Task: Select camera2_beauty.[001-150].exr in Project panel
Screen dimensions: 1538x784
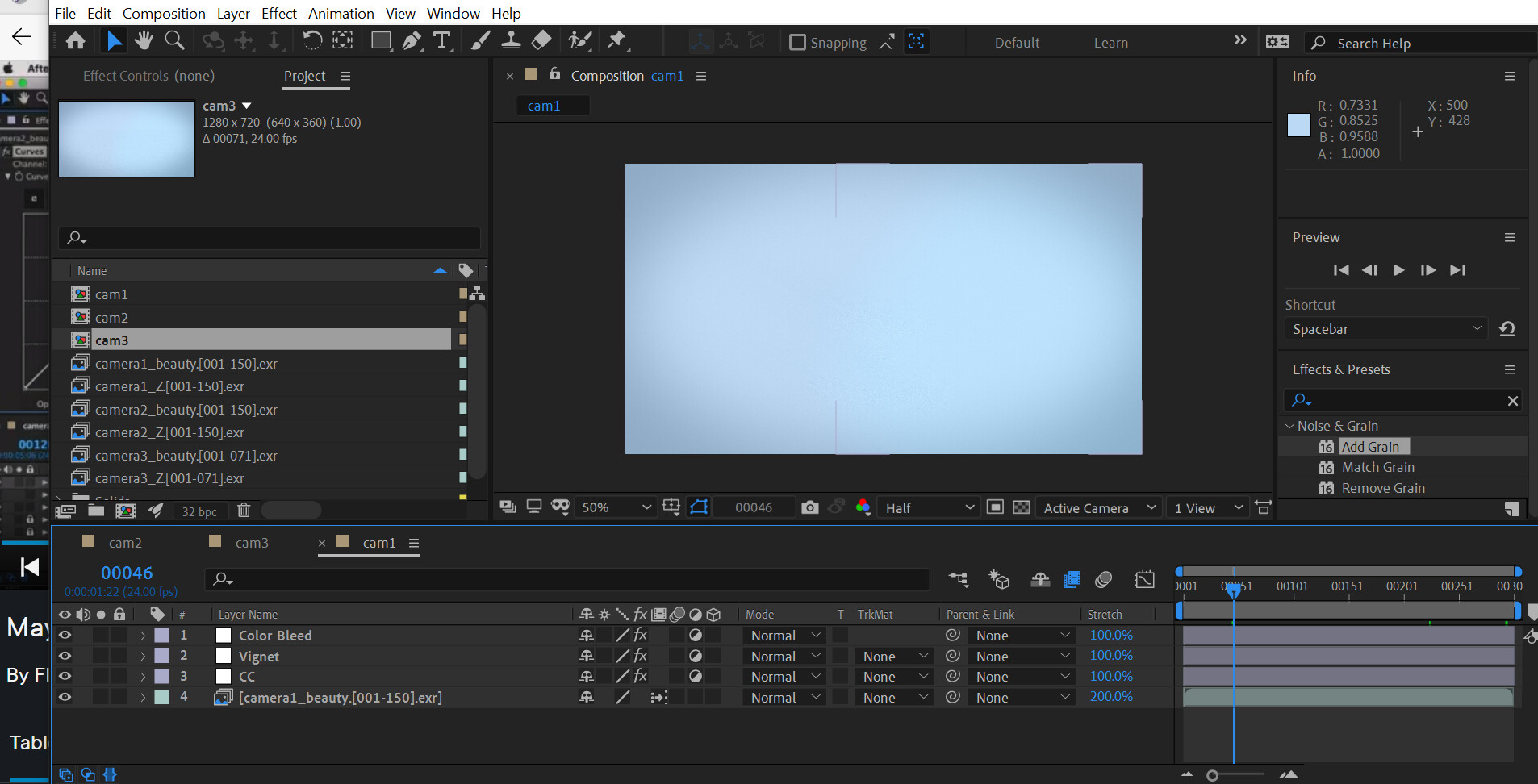Action: tap(186, 410)
